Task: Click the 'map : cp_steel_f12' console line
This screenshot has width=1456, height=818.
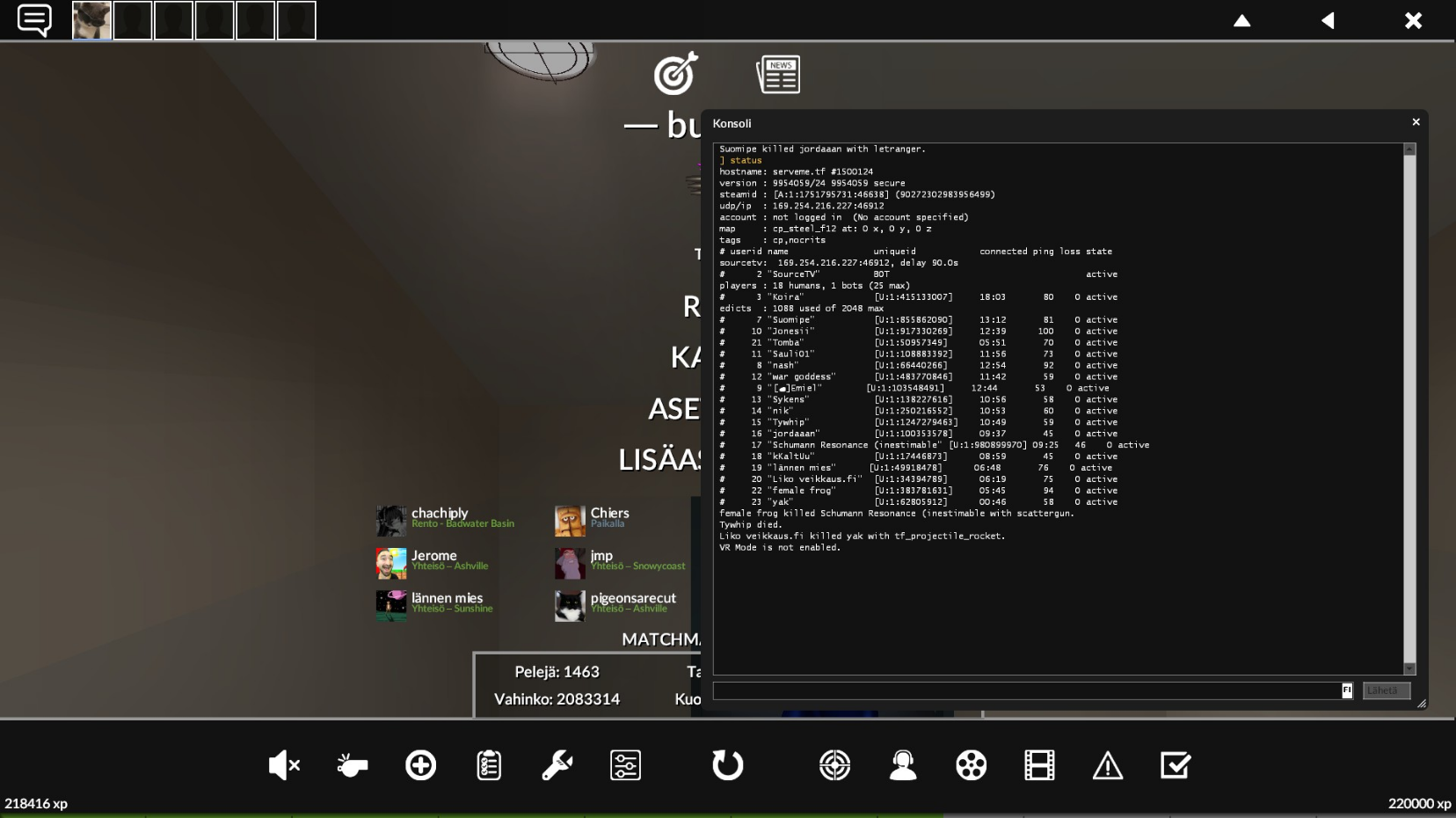Action: tap(826, 229)
